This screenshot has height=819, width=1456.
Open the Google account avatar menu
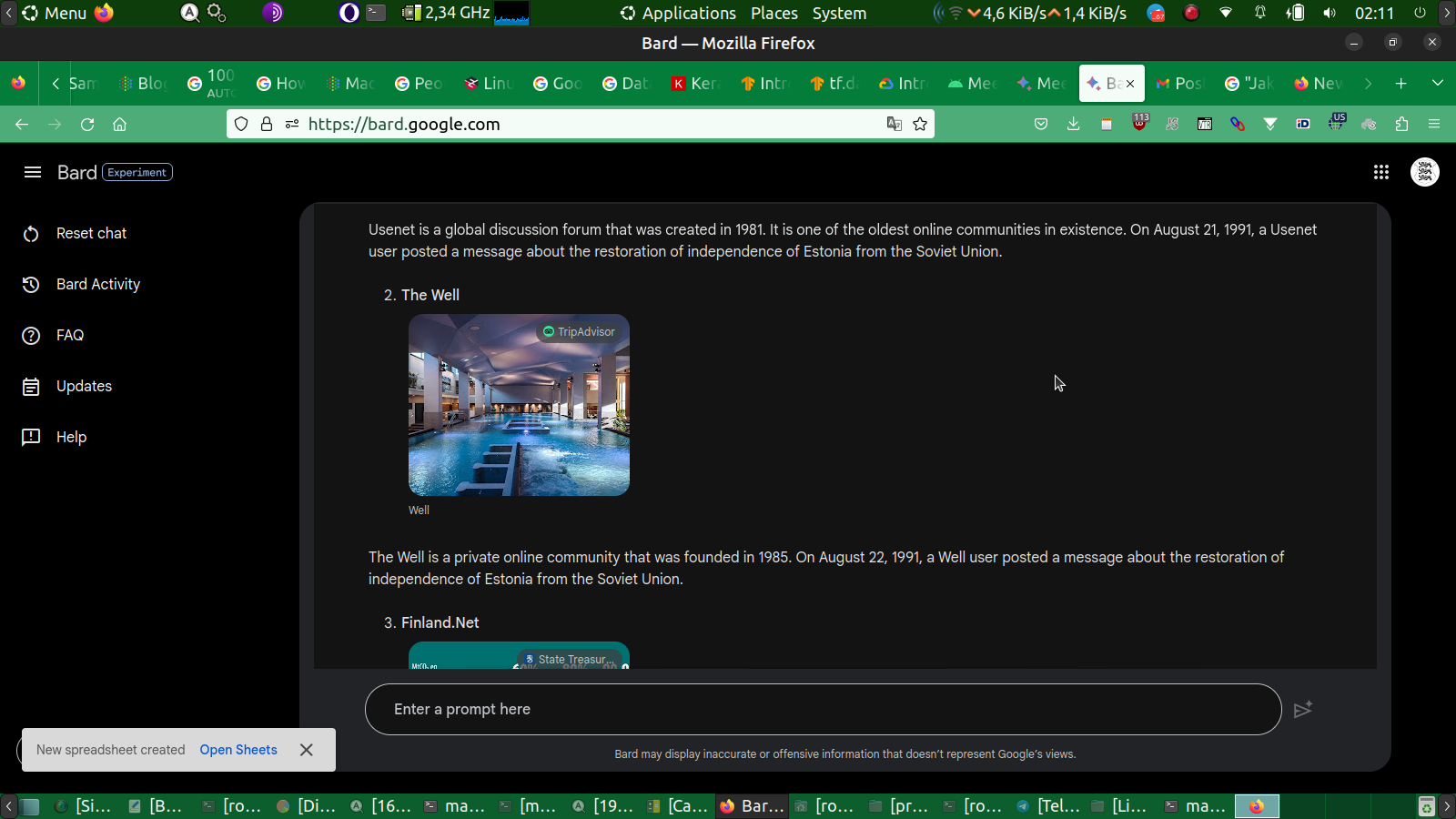click(1425, 172)
